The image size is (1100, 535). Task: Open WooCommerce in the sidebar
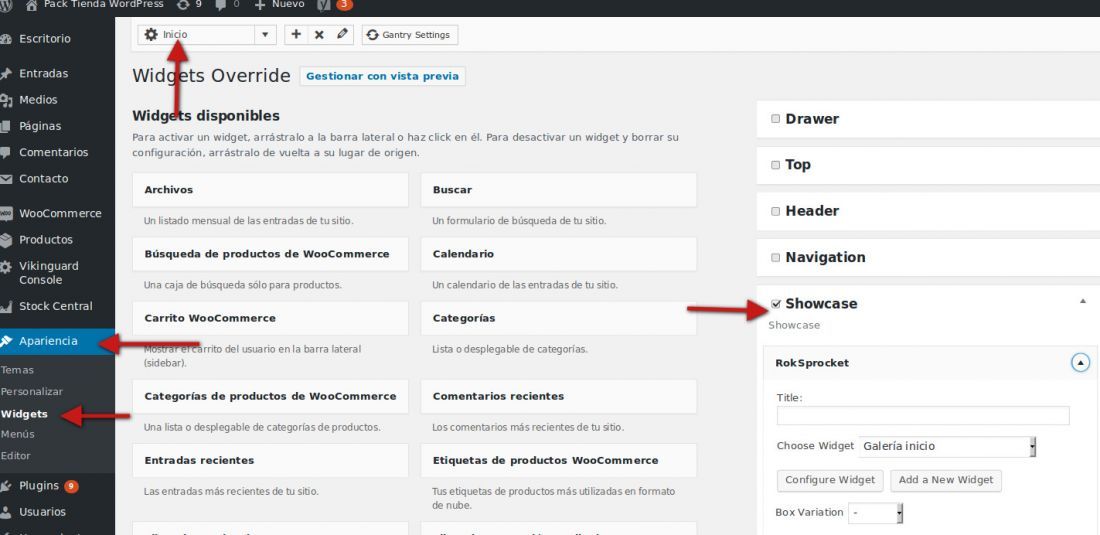pos(60,213)
